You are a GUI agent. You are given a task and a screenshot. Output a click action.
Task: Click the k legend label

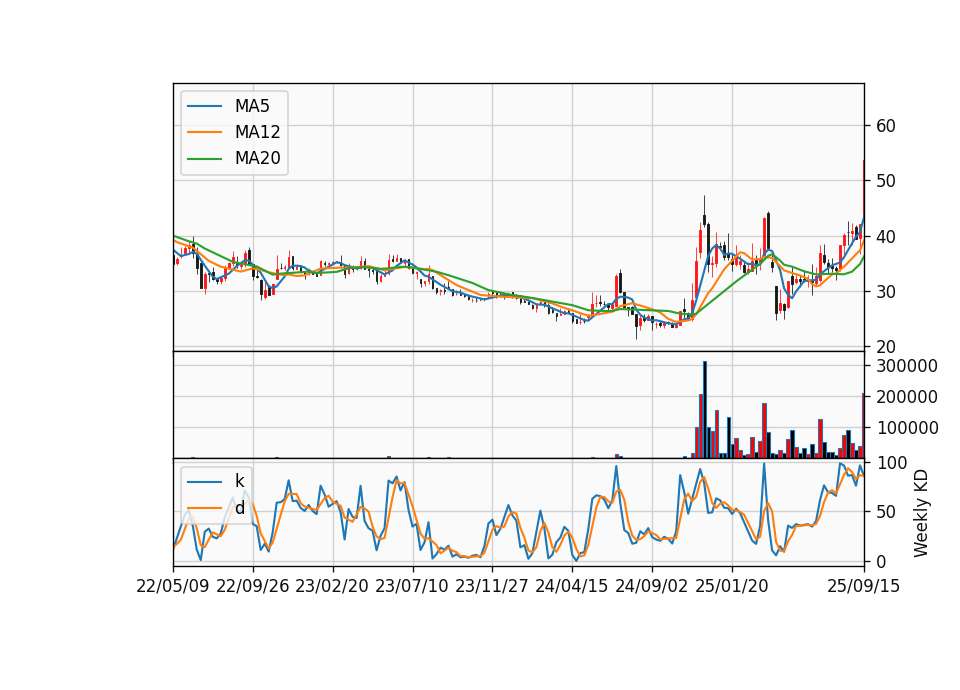pyautogui.click(x=239, y=481)
